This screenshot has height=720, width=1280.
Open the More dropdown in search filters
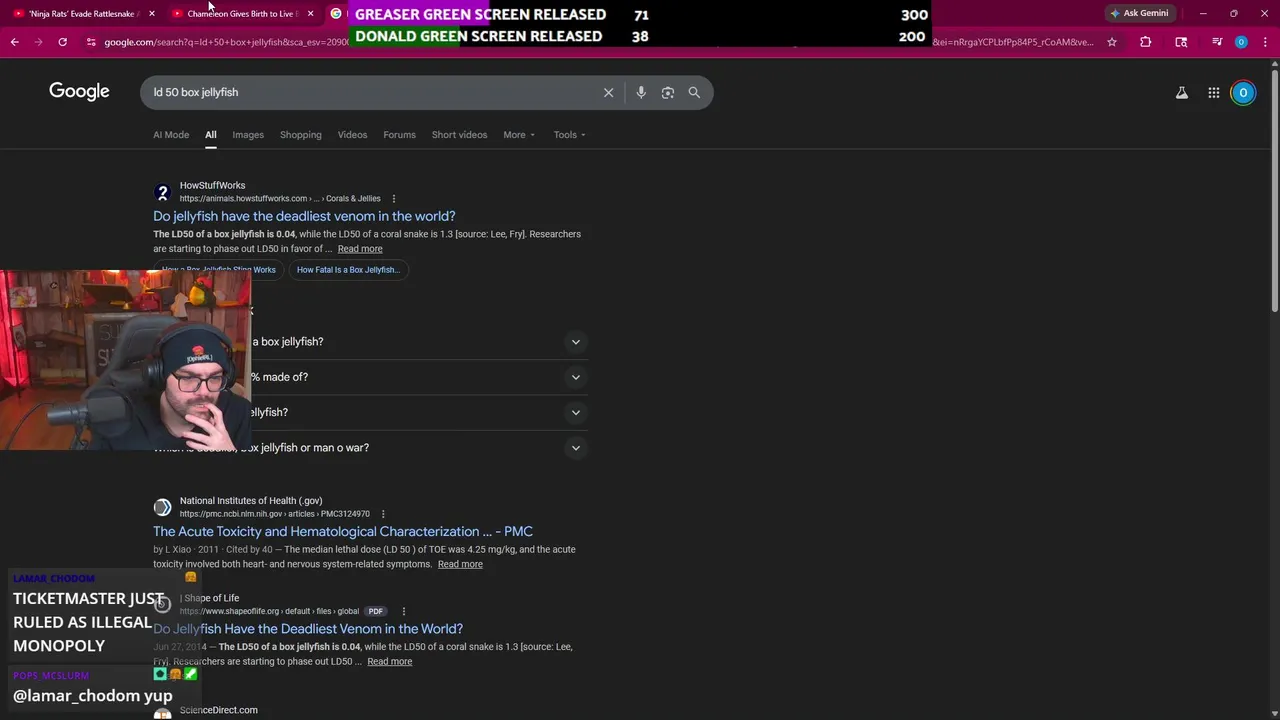pos(519,134)
